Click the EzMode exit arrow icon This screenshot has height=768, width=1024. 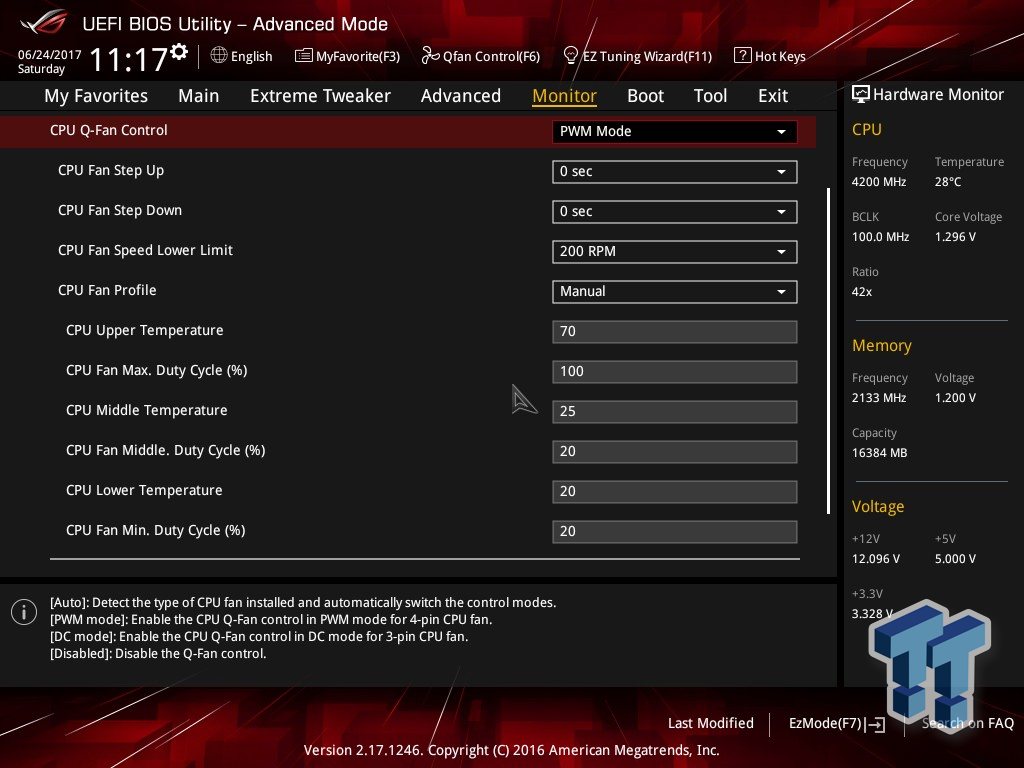point(876,724)
